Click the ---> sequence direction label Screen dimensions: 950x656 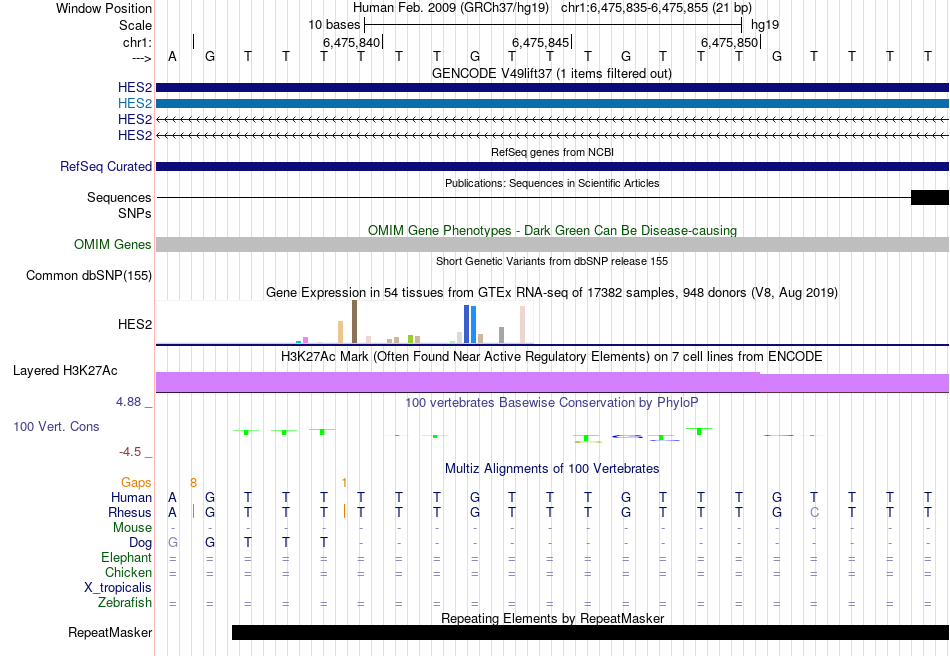coord(141,58)
